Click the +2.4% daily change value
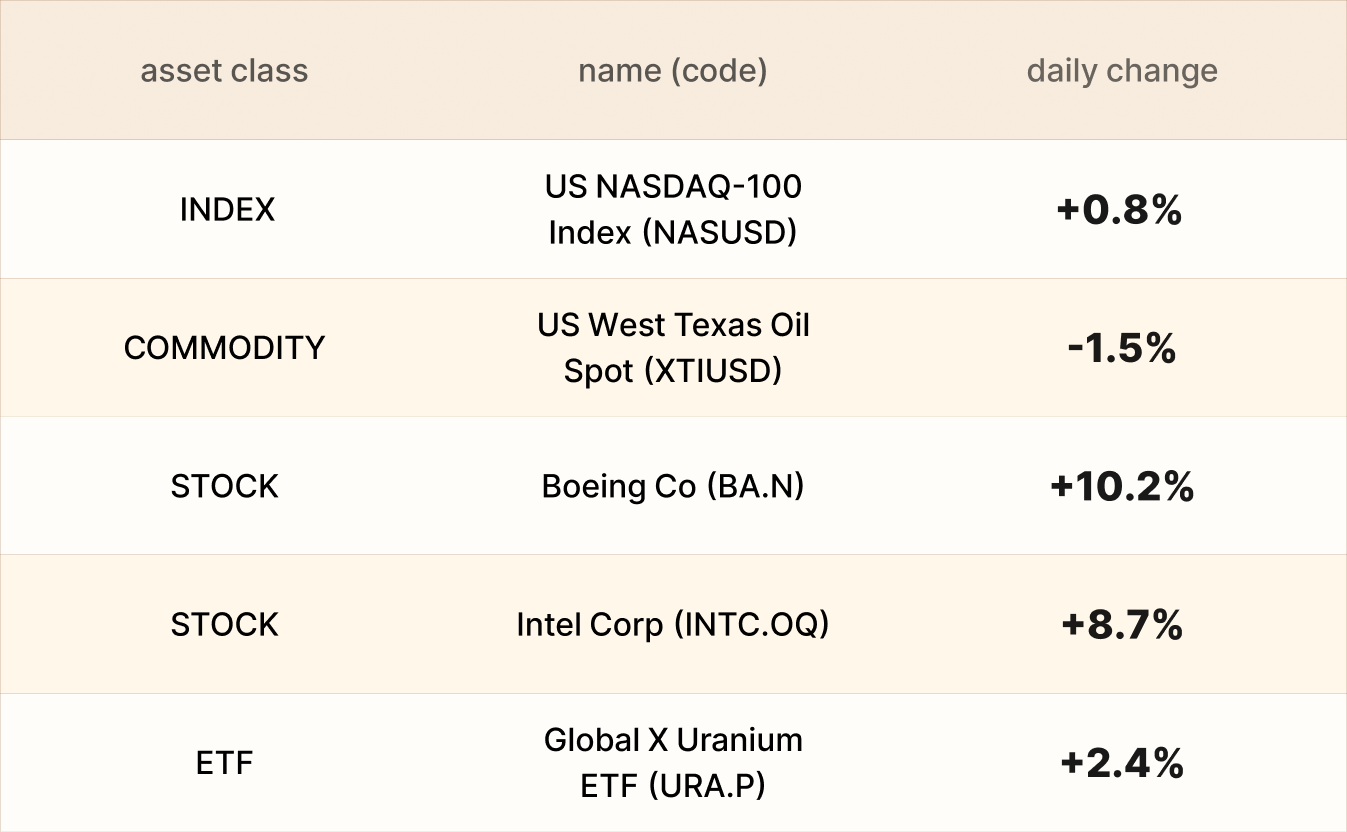This screenshot has height=832, width=1347. tap(1122, 764)
